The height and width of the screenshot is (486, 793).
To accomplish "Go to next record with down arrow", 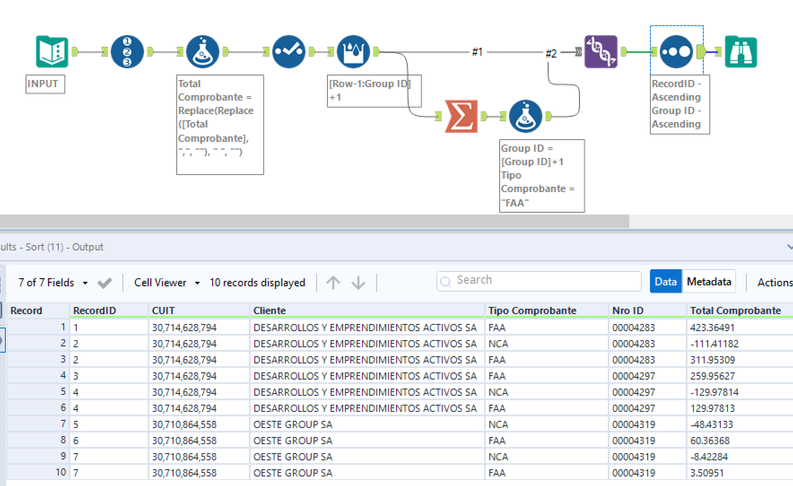I will point(358,283).
